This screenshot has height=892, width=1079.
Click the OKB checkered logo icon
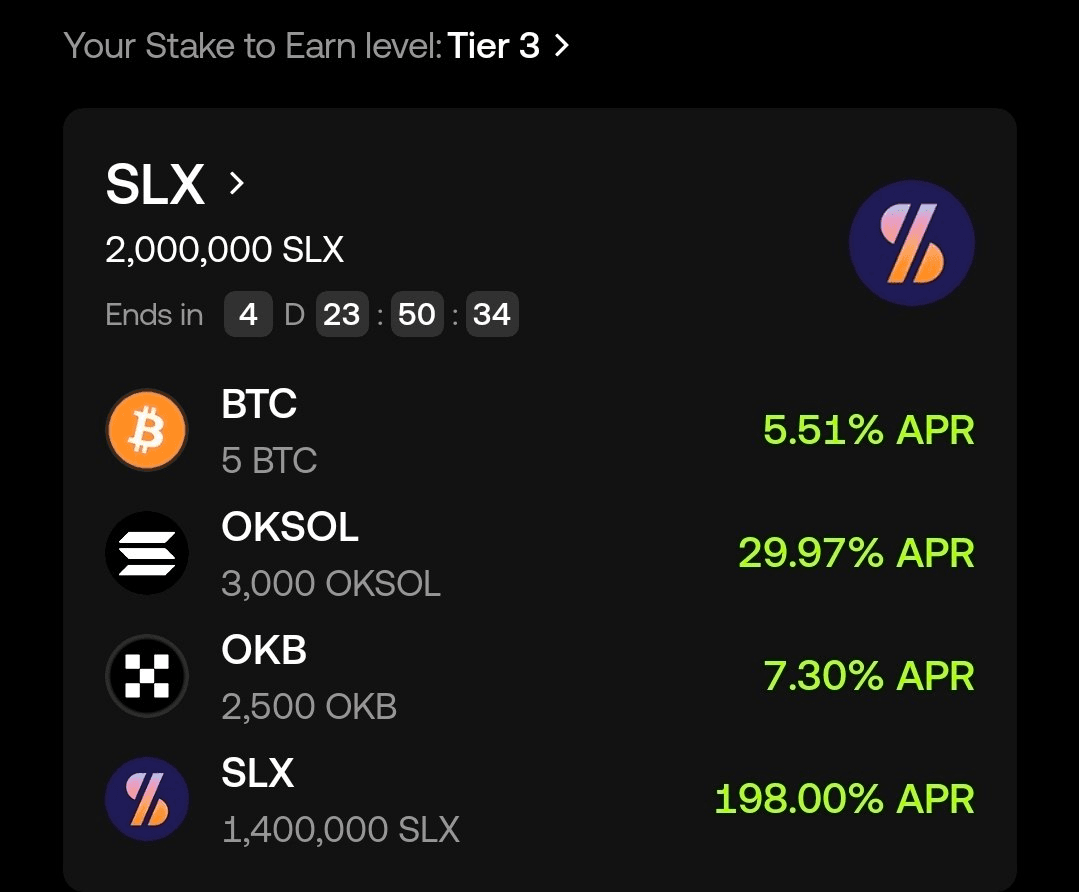point(147,676)
